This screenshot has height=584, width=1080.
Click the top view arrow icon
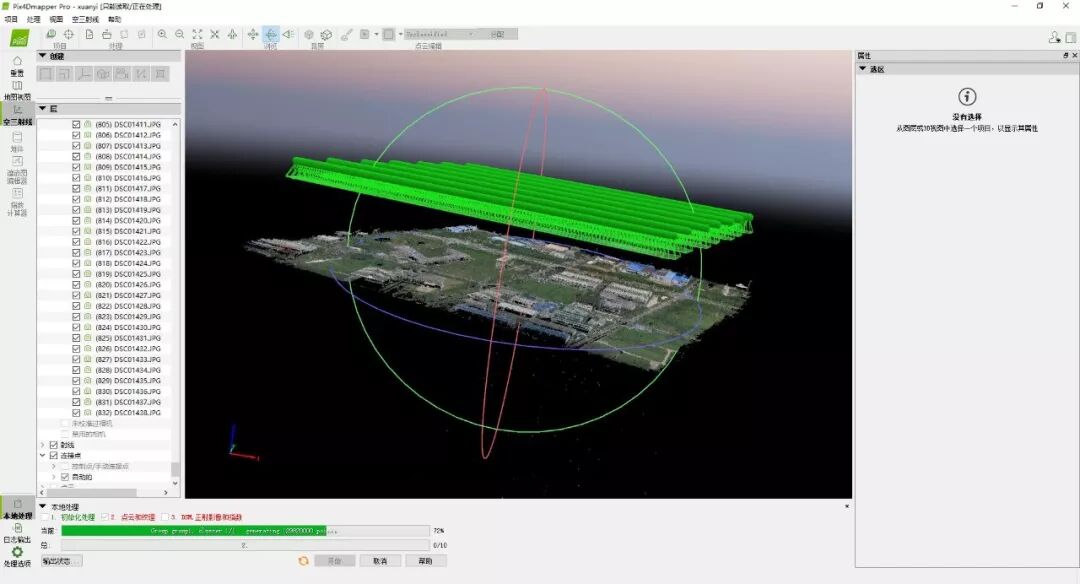click(x=232, y=34)
